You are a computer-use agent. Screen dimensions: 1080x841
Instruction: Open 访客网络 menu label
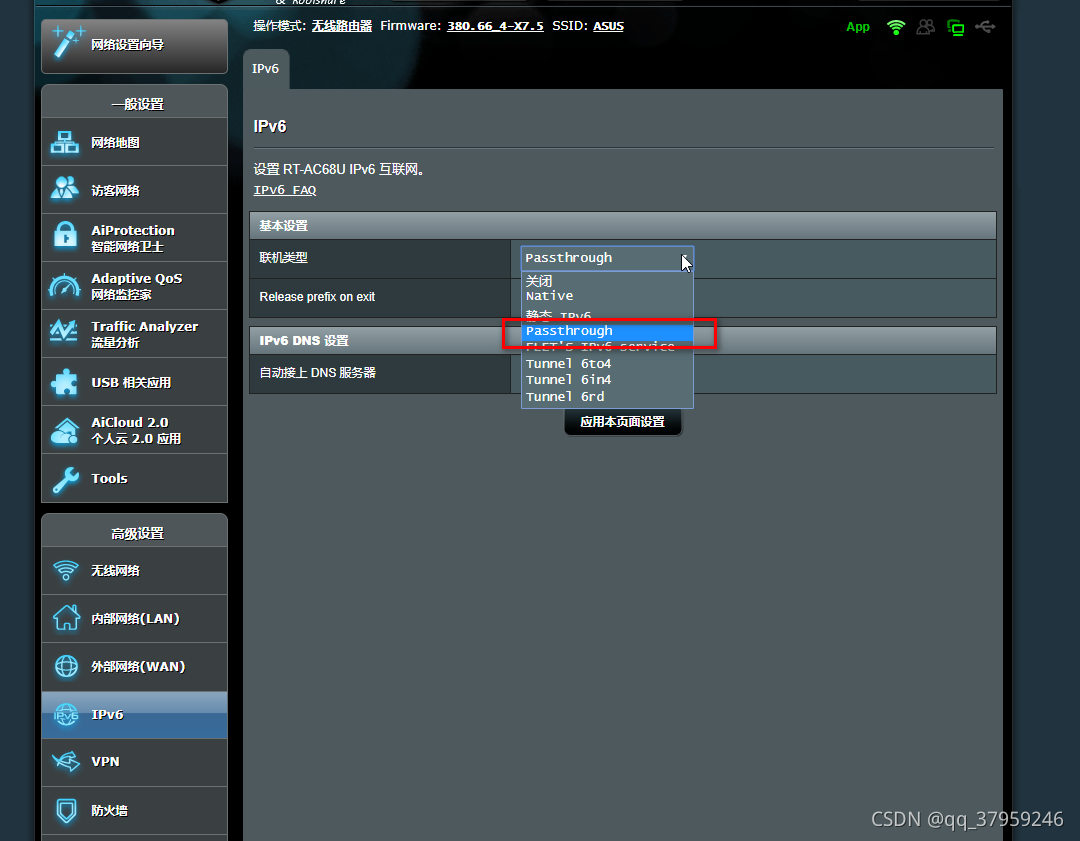pyautogui.click(x=116, y=191)
